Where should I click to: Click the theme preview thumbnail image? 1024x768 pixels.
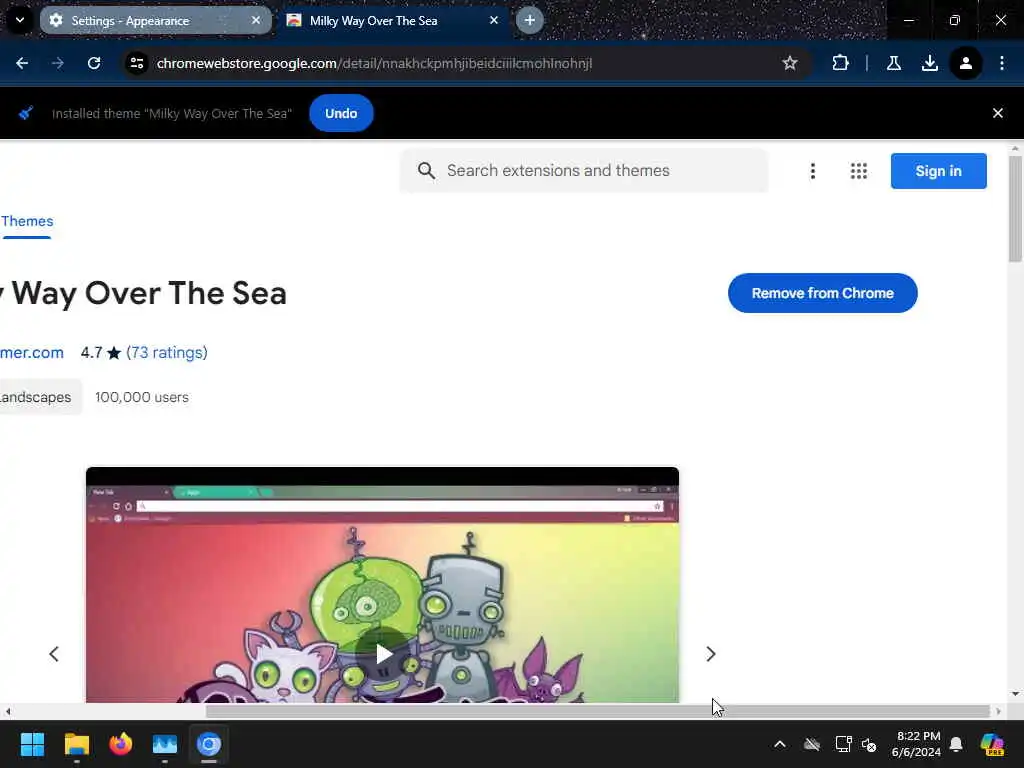[382, 585]
